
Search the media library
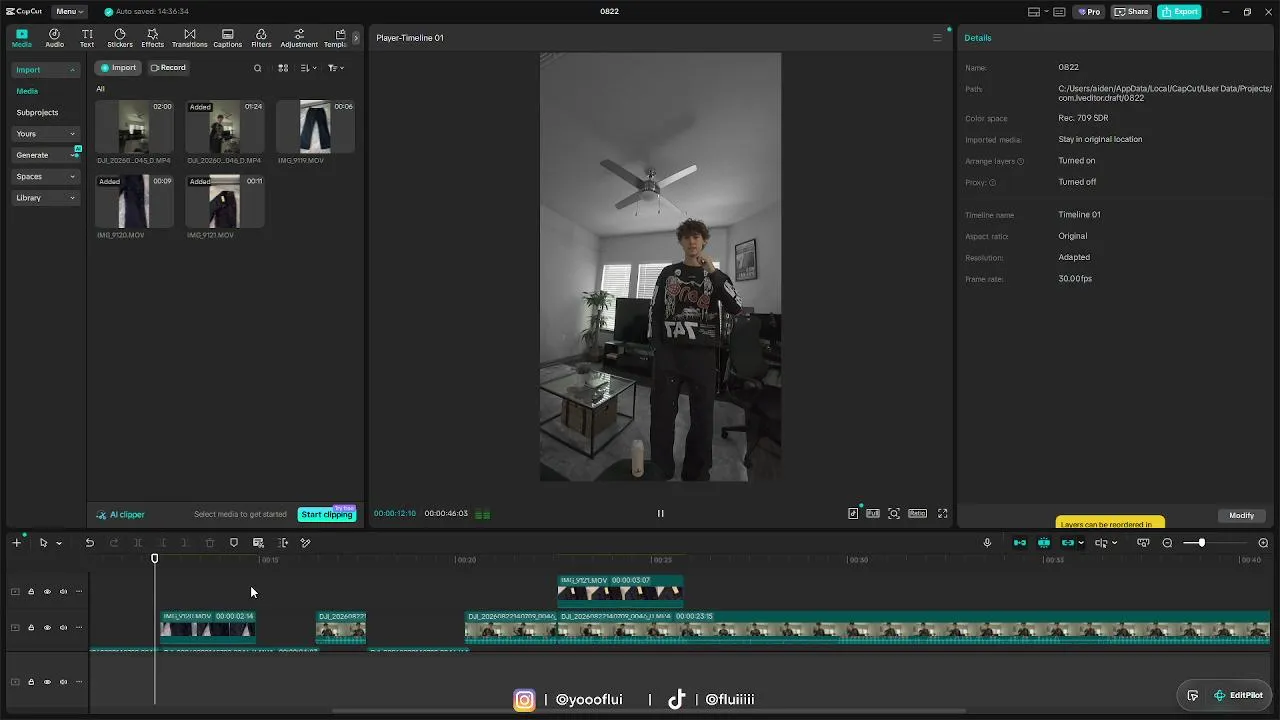(257, 68)
